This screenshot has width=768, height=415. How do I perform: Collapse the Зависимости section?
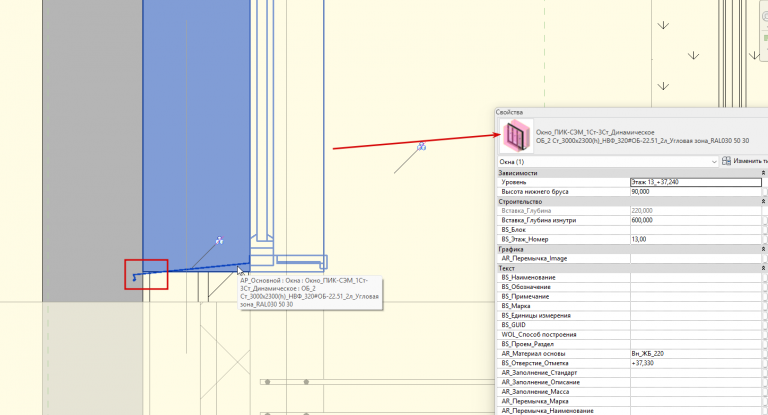point(763,173)
